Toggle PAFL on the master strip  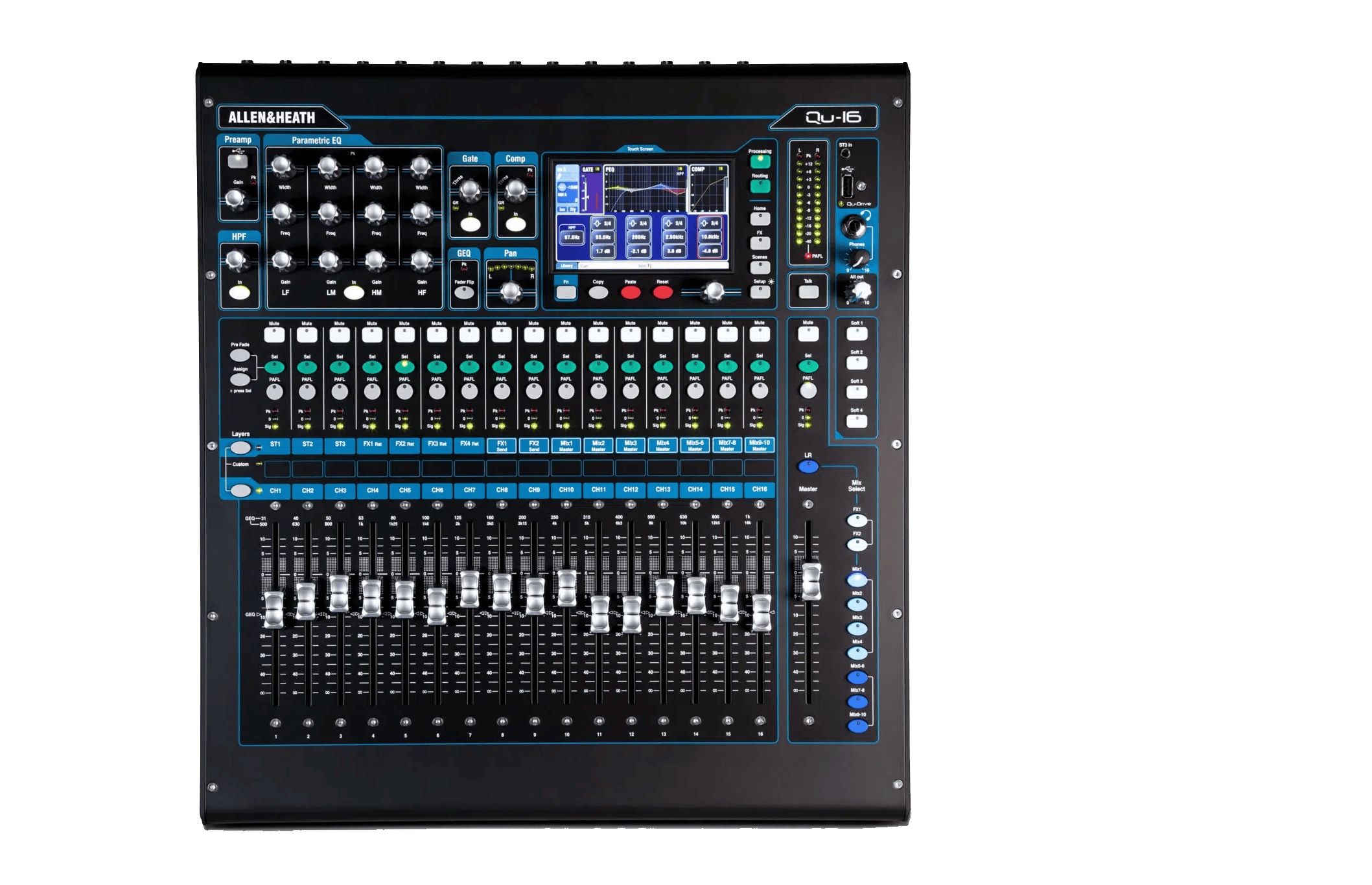click(808, 390)
